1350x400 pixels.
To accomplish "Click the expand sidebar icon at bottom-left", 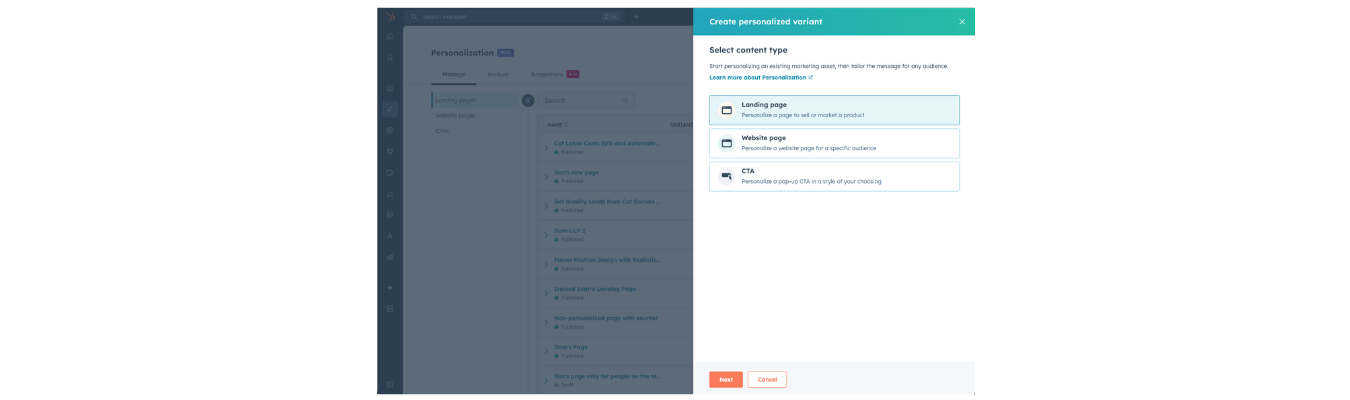I will pyautogui.click(x=390, y=384).
